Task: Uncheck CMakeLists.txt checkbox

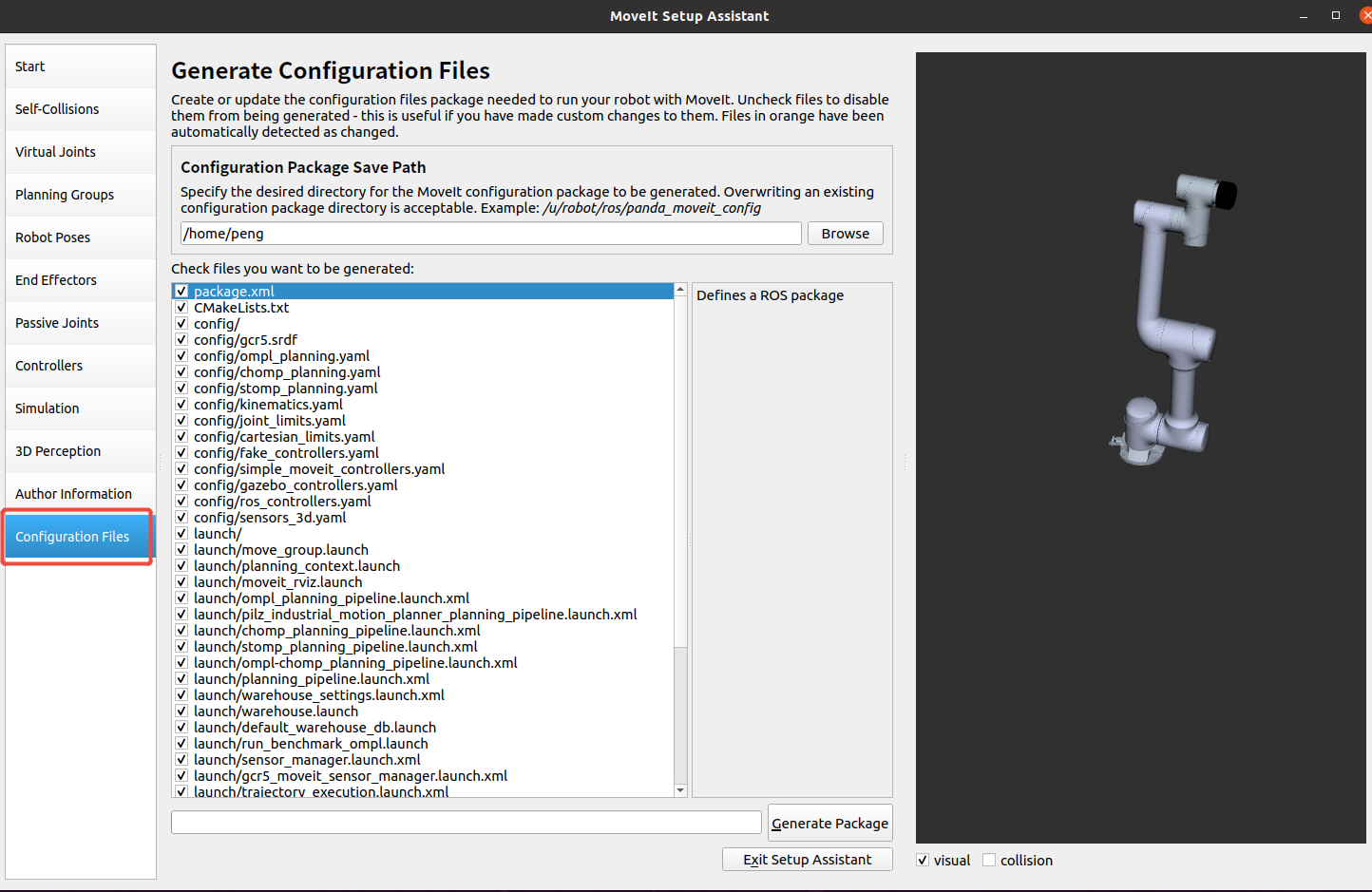Action: [x=181, y=308]
